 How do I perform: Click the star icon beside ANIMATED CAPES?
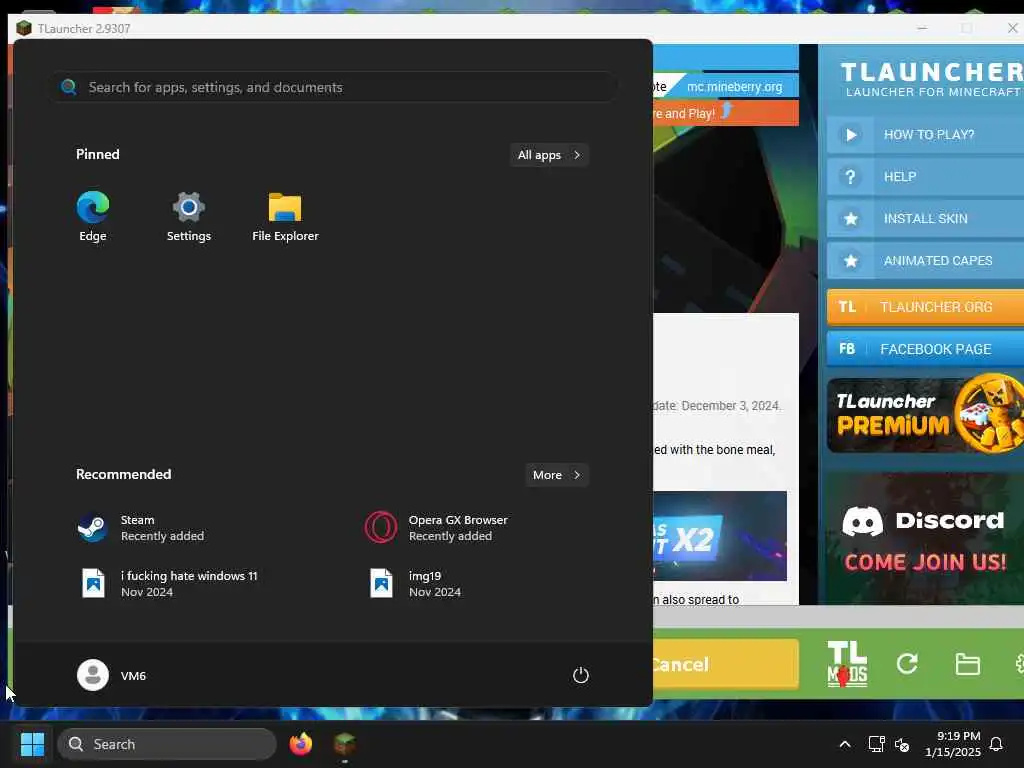(850, 260)
